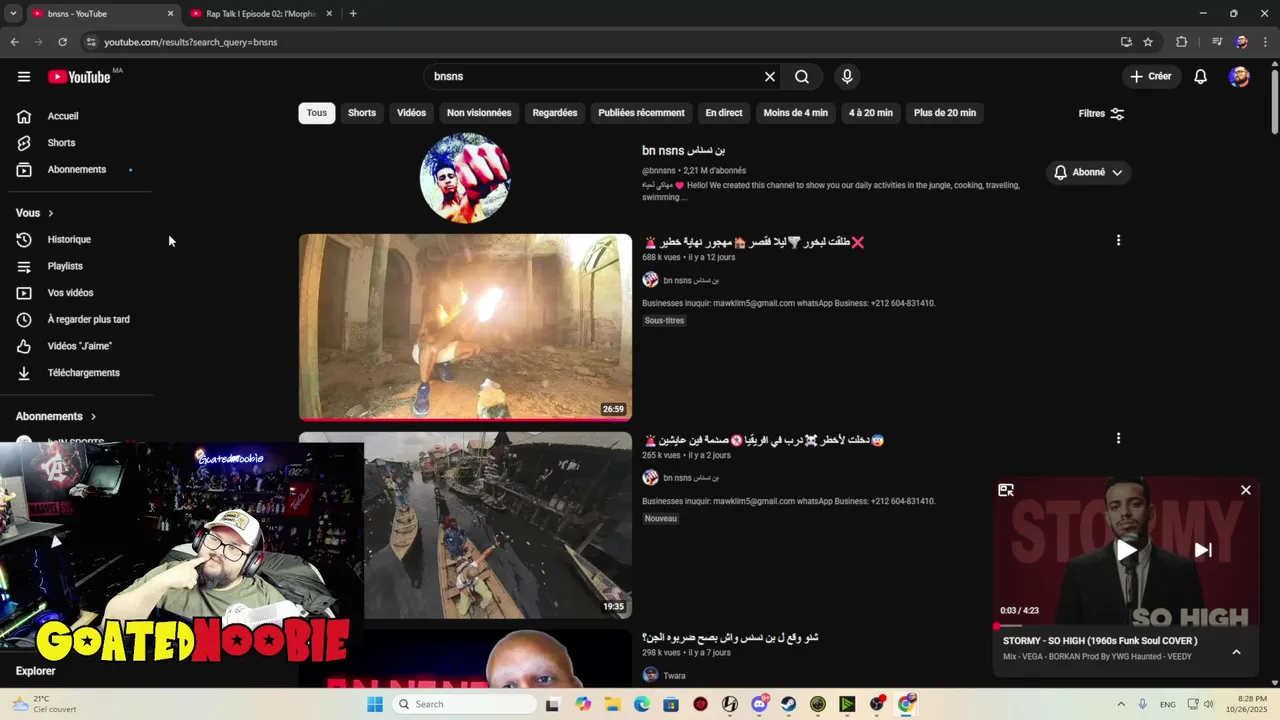
Task: Open more options for 688 k vues video
Action: [1118, 240]
